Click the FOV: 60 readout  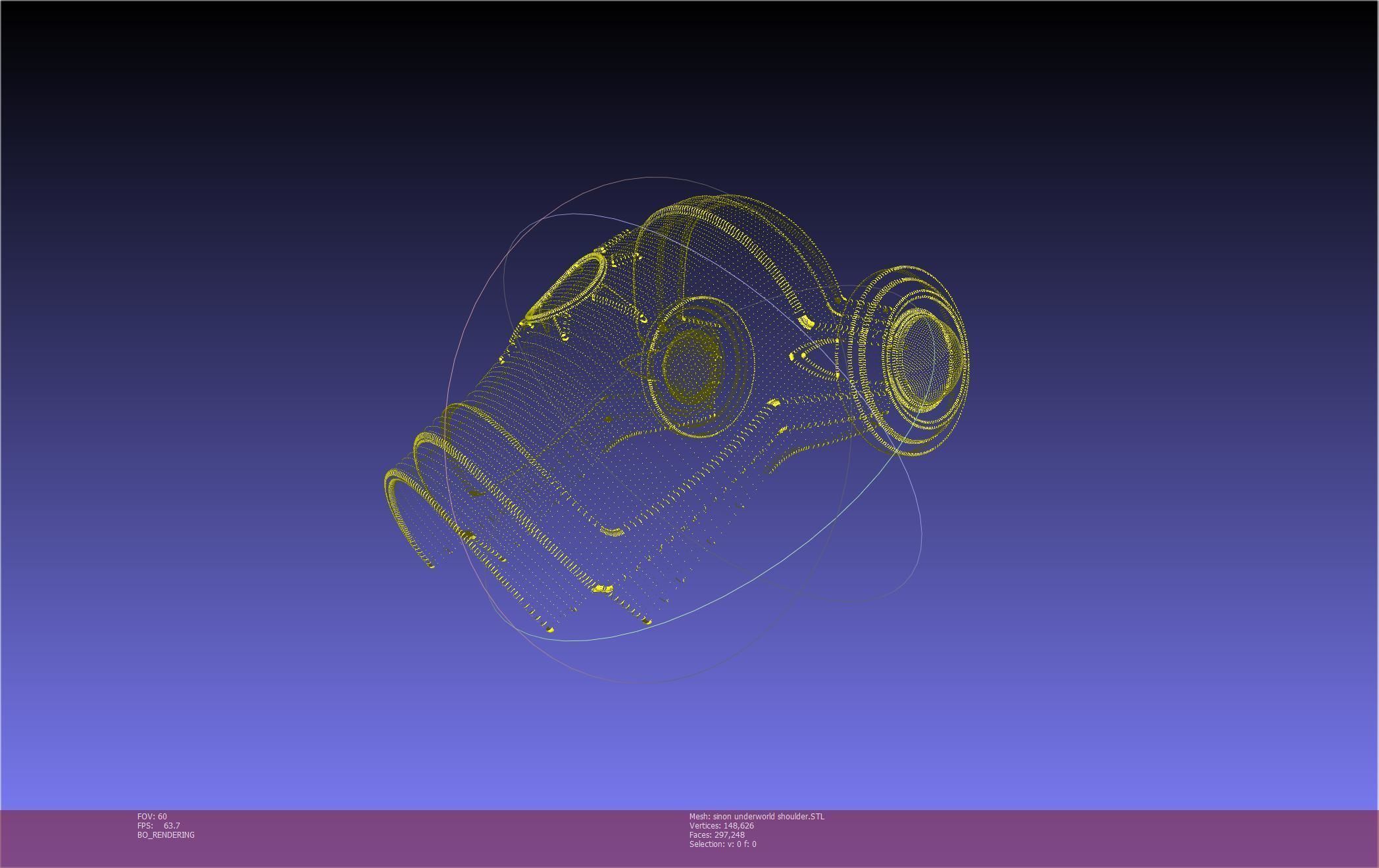coord(152,816)
